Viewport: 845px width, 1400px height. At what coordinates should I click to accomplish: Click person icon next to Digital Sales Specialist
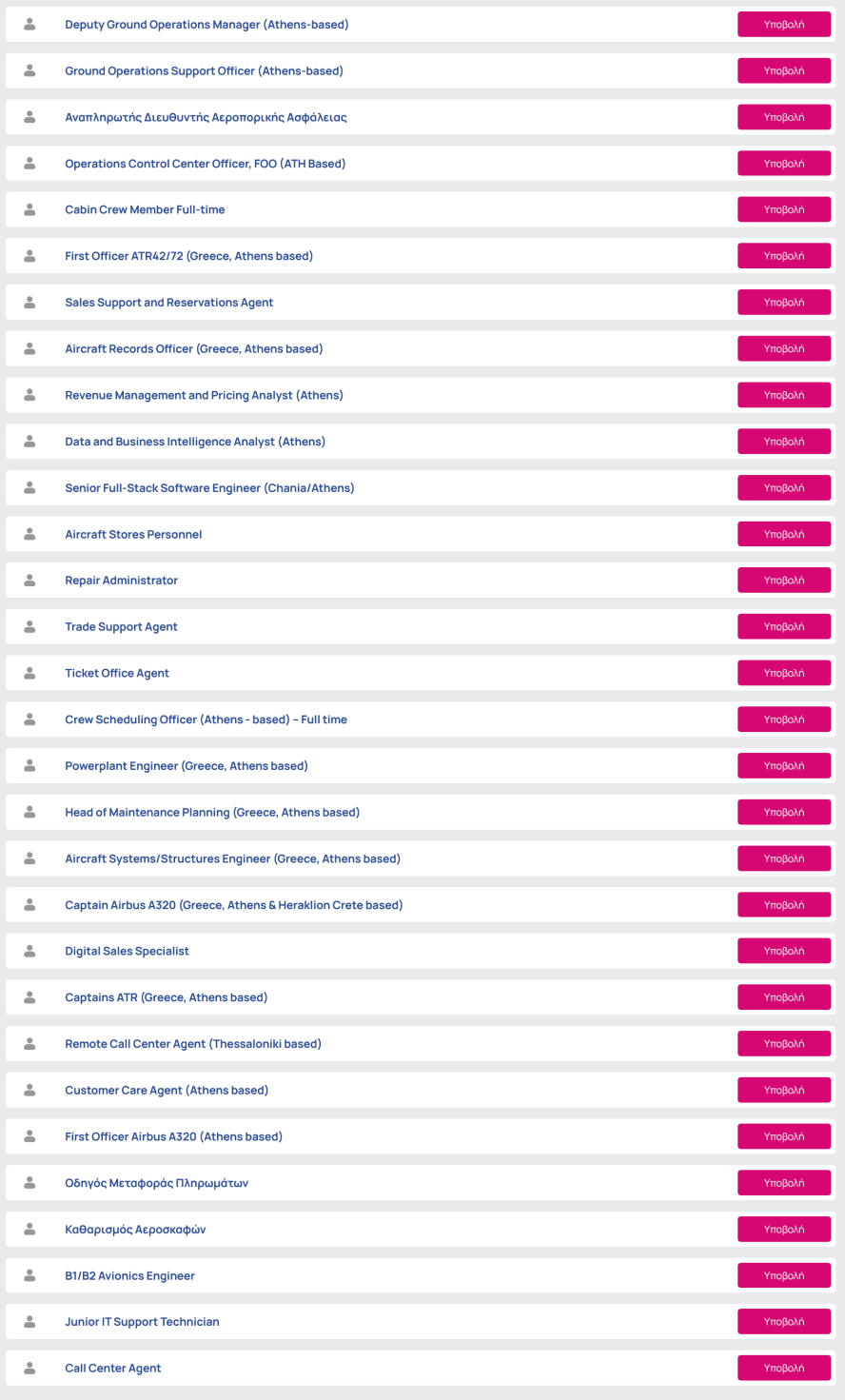(29, 951)
